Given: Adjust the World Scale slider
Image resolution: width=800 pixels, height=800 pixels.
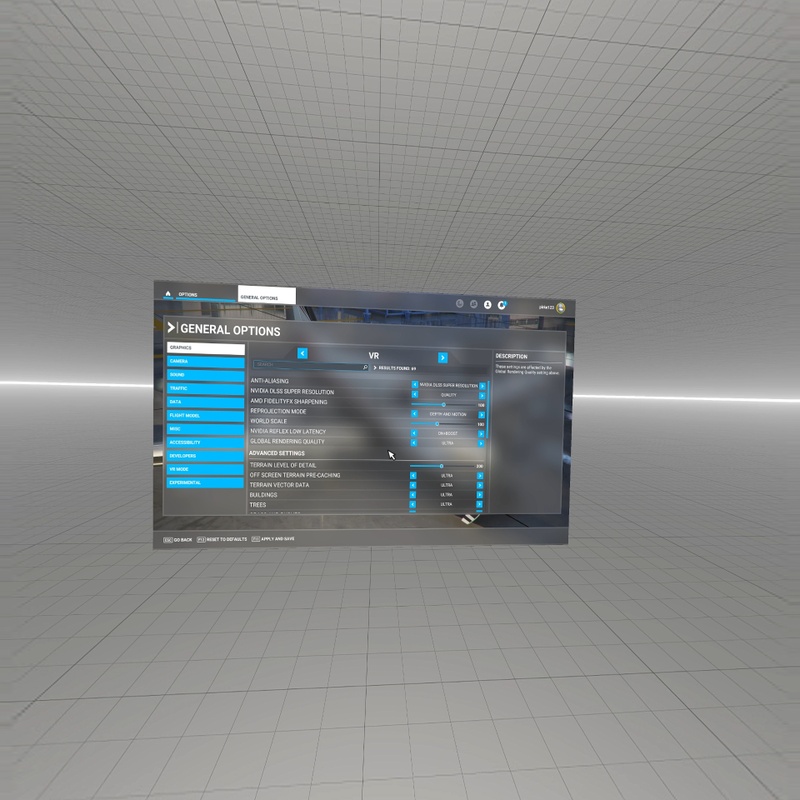Looking at the screenshot, I should (x=443, y=423).
